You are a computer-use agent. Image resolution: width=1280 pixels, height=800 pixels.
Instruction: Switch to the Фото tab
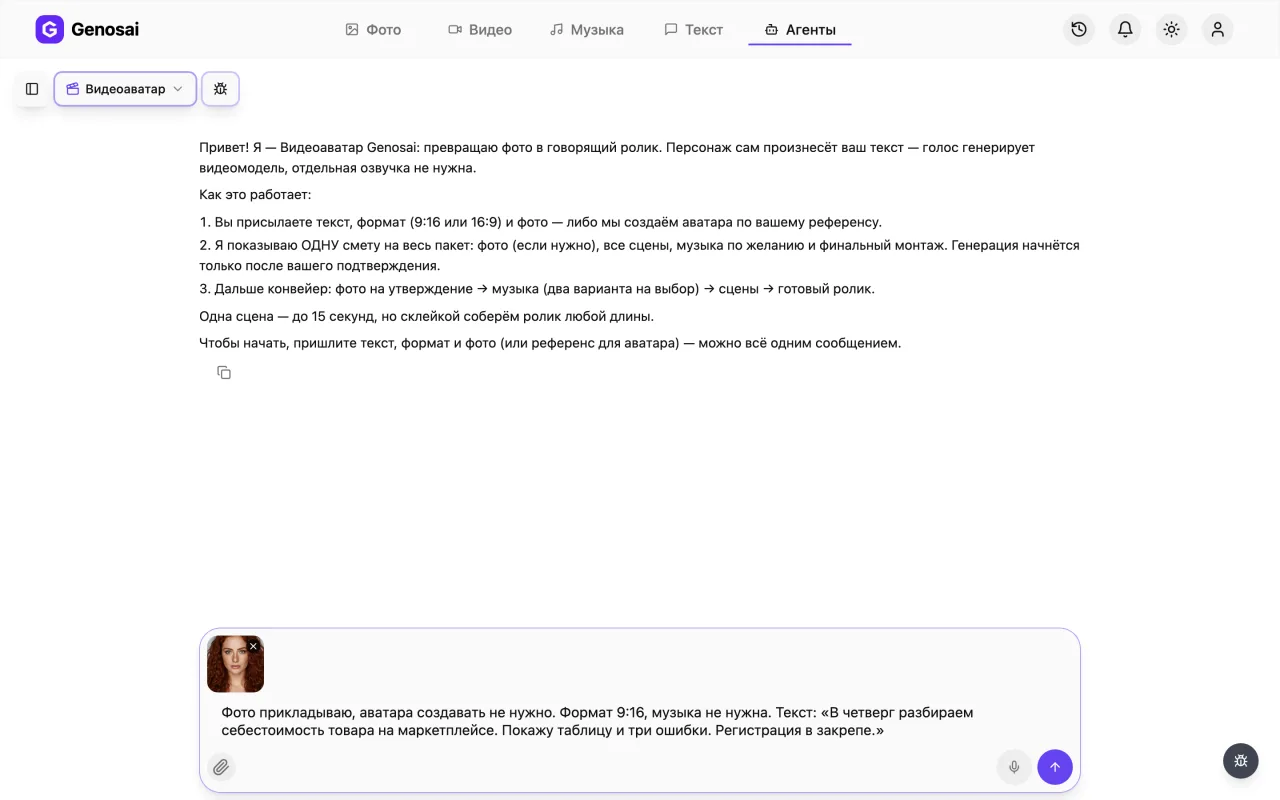[x=373, y=30]
